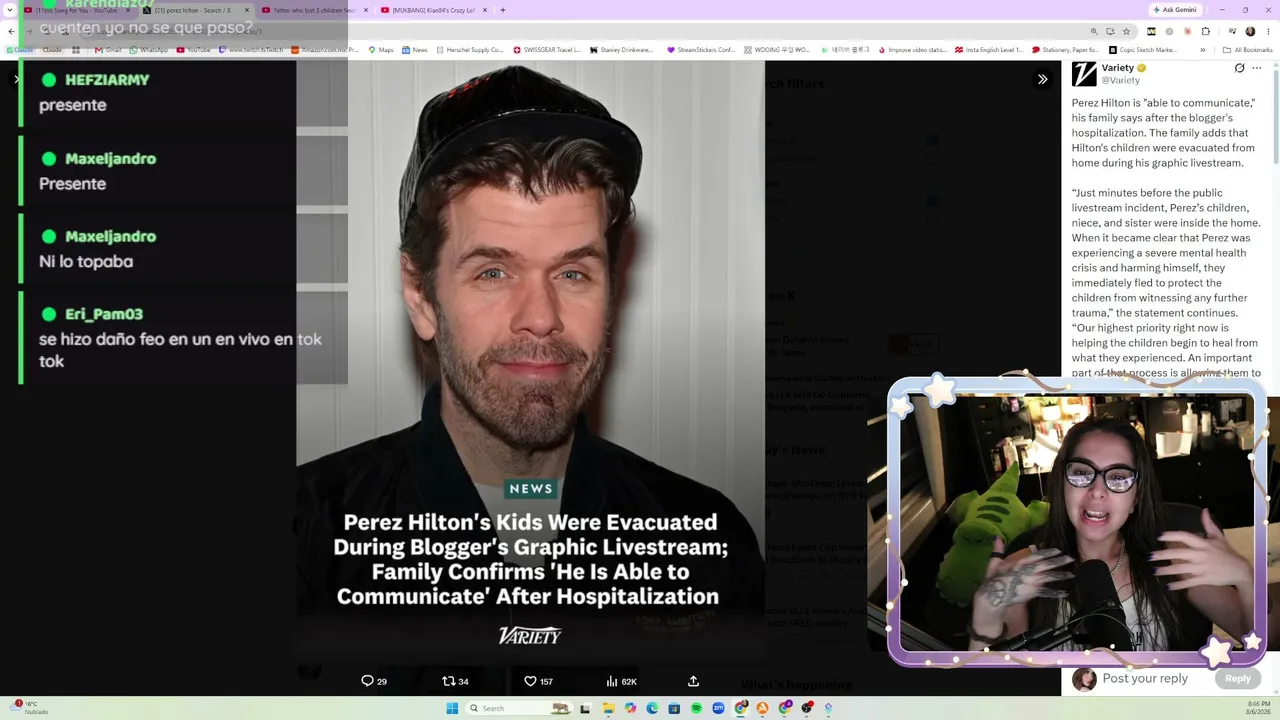The image size is (1280, 720).
Task: Open the Insta English Level 1 bookmark
Action: [x=988, y=50]
